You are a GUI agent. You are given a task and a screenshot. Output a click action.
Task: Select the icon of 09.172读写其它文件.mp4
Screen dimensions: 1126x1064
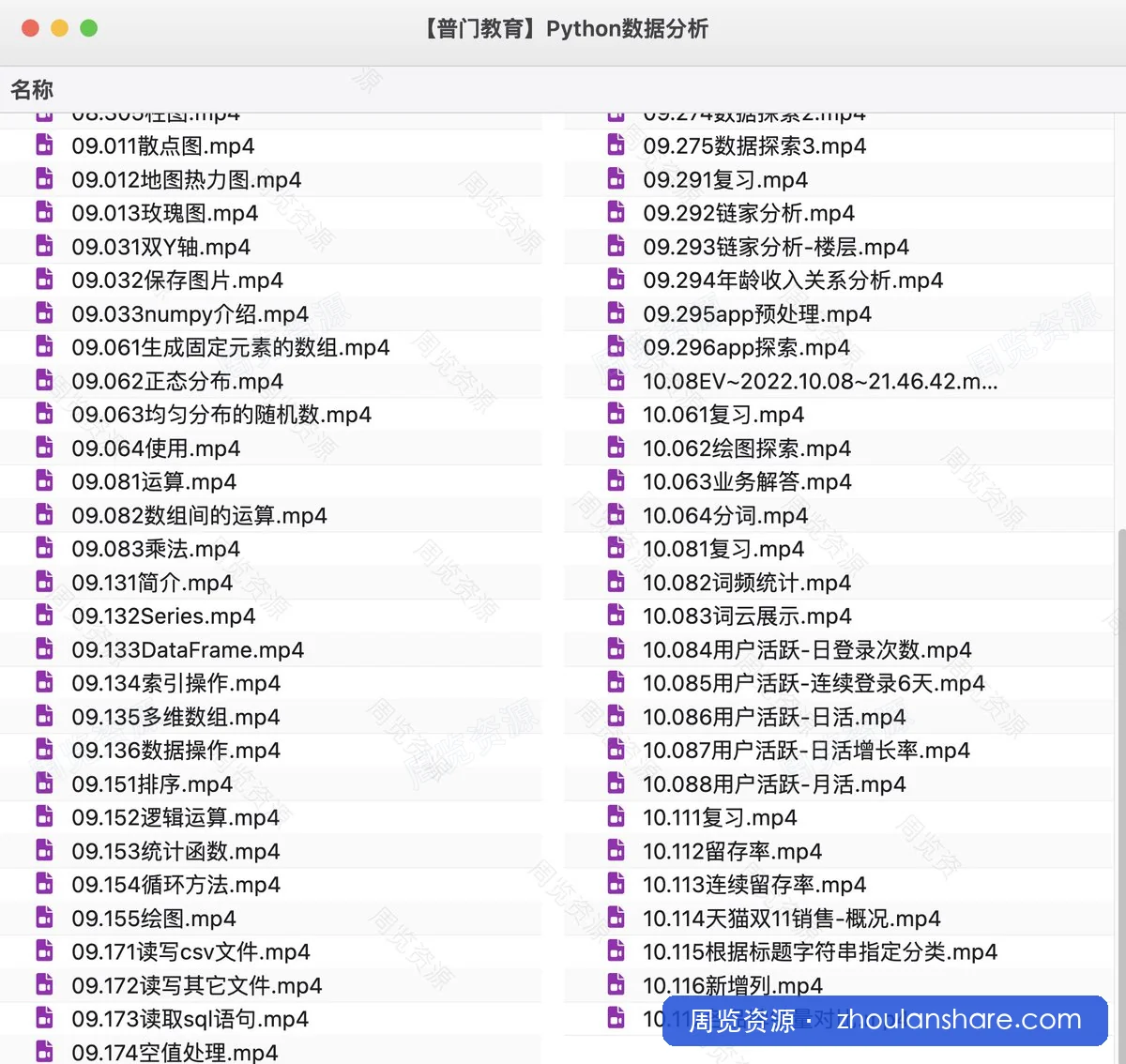click(x=44, y=985)
